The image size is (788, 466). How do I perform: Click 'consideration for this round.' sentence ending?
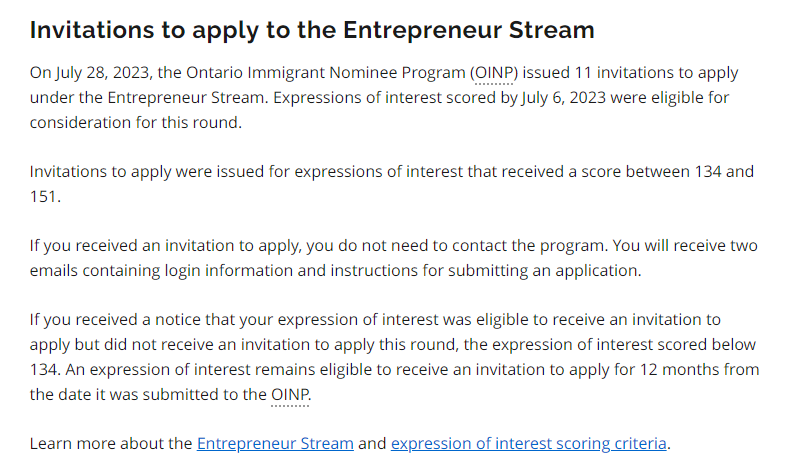tap(136, 123)
